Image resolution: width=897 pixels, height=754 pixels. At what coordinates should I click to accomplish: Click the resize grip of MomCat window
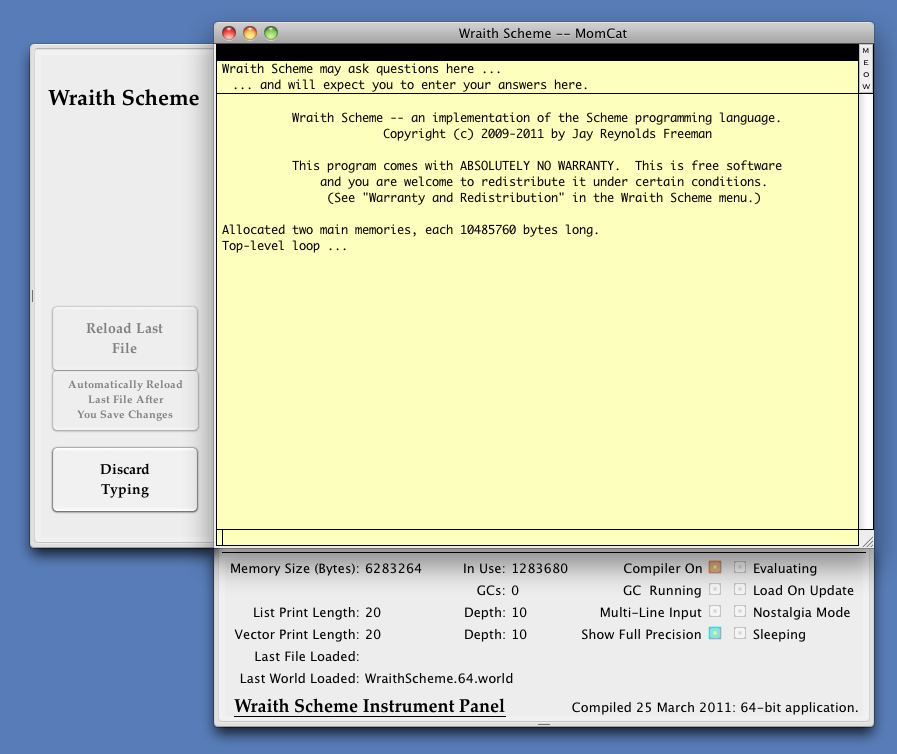866,539
